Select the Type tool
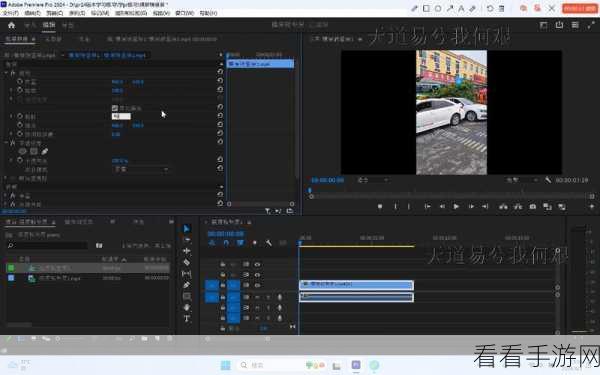Image resolution: width=600 pixels, height=375 pixels. [x=187, y=318]
